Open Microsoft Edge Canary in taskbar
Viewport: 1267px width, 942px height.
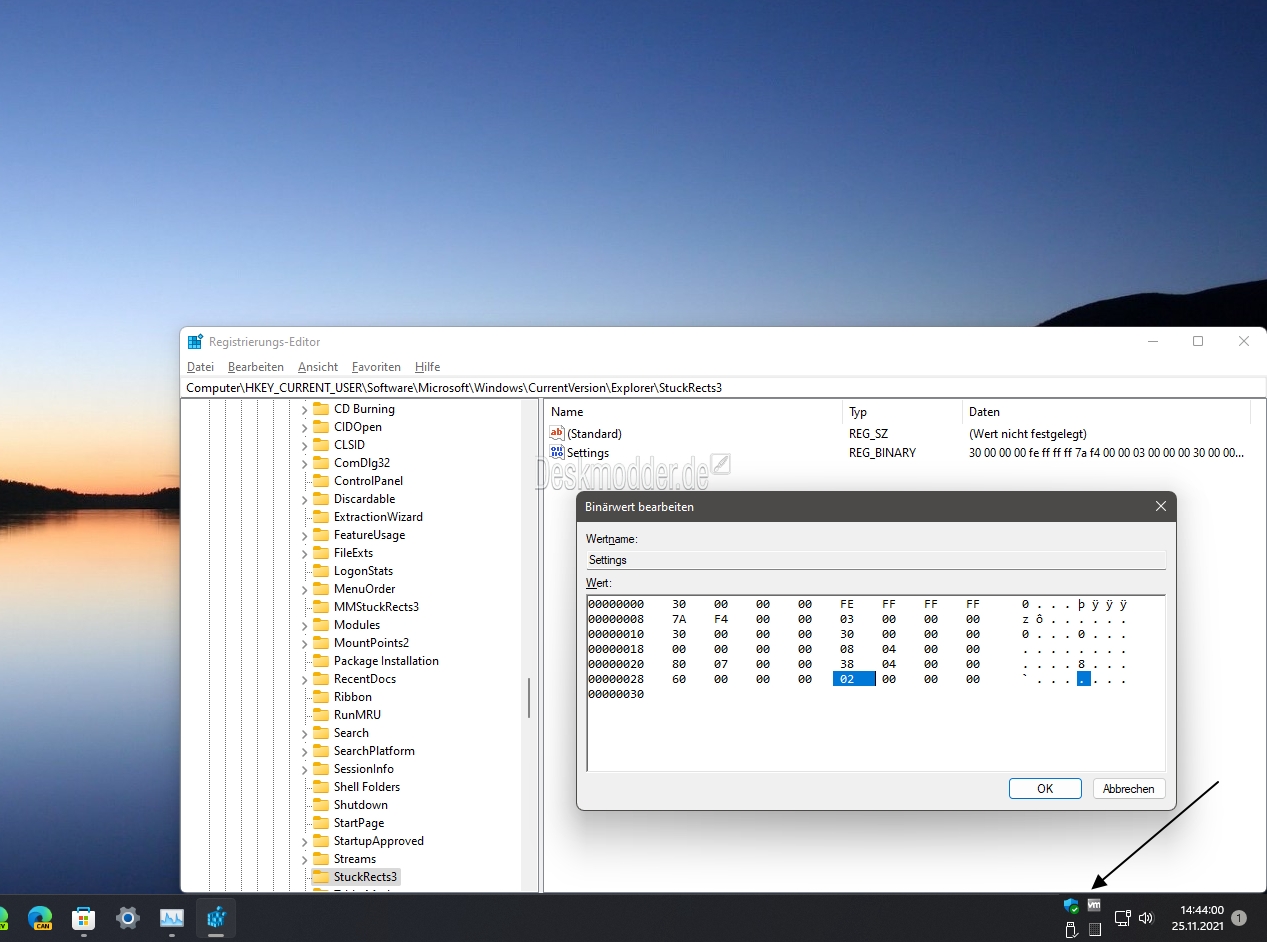40,918
